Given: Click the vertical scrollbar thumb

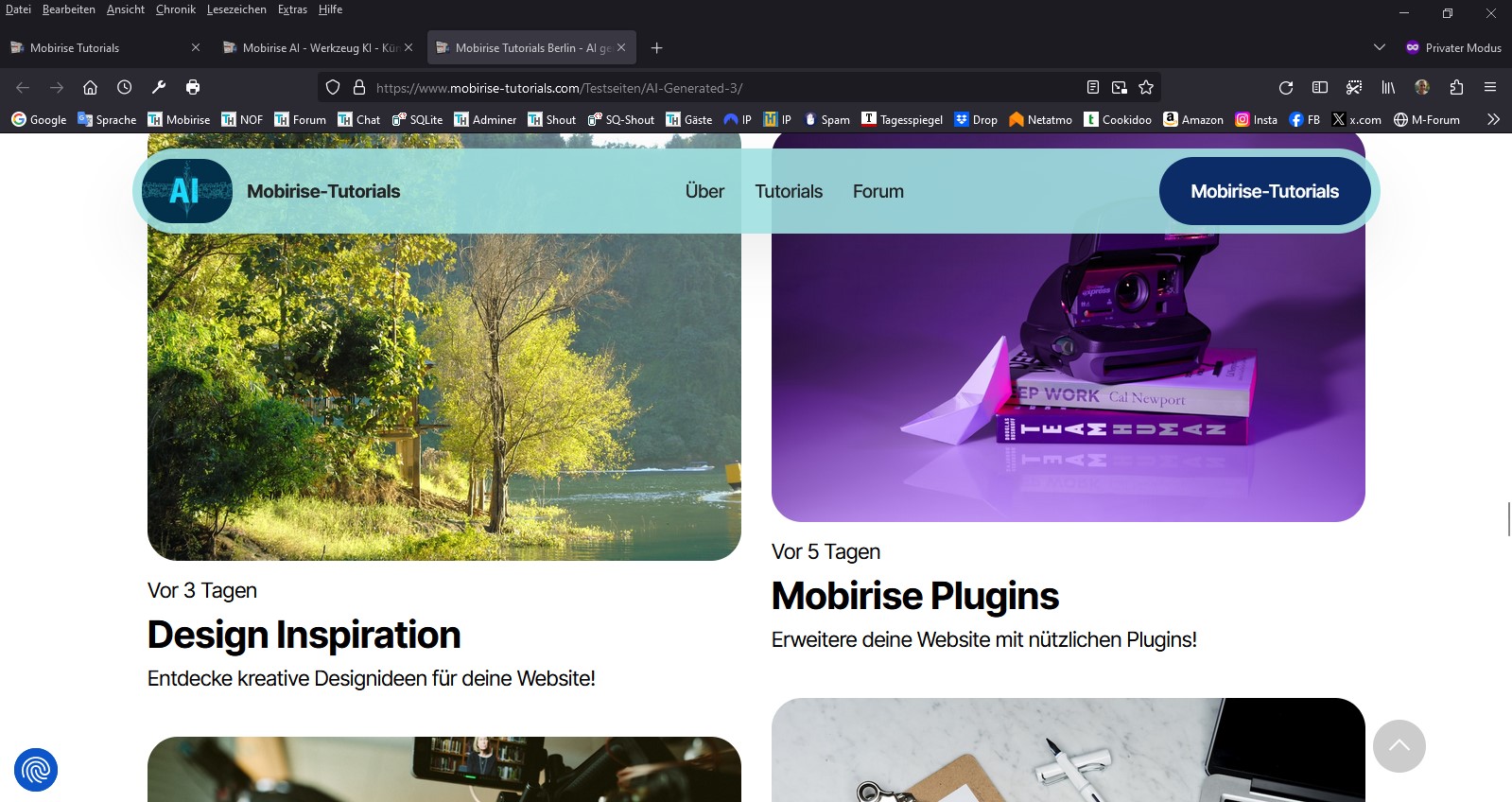Looking at the screenshot, I should [x=1508, y=519].
